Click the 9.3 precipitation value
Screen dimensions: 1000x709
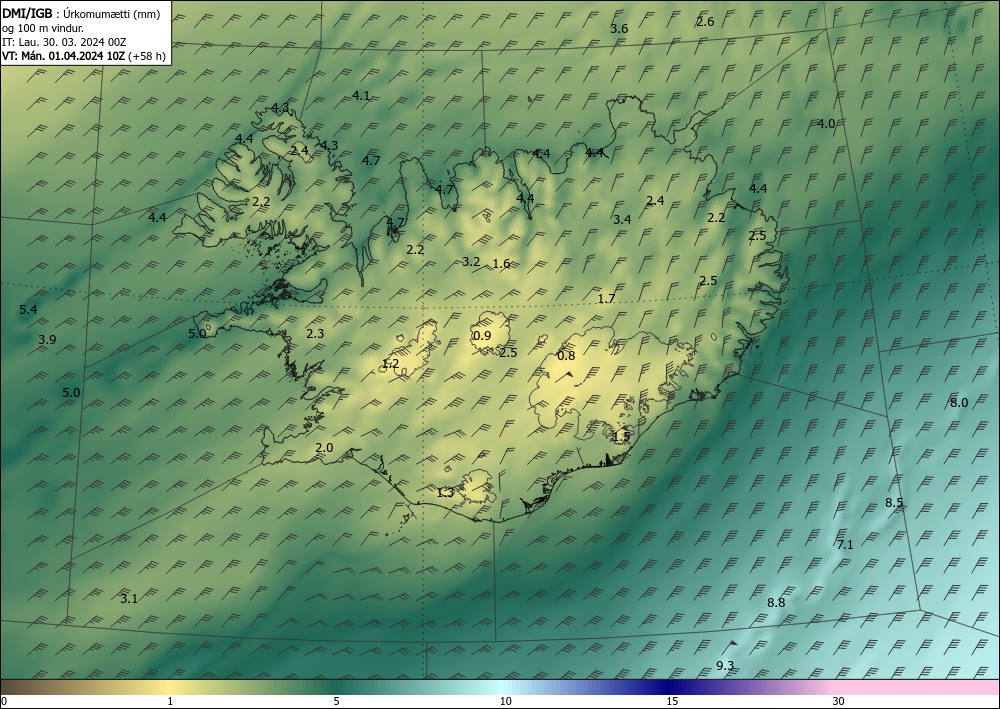click(x=724, y=666)
